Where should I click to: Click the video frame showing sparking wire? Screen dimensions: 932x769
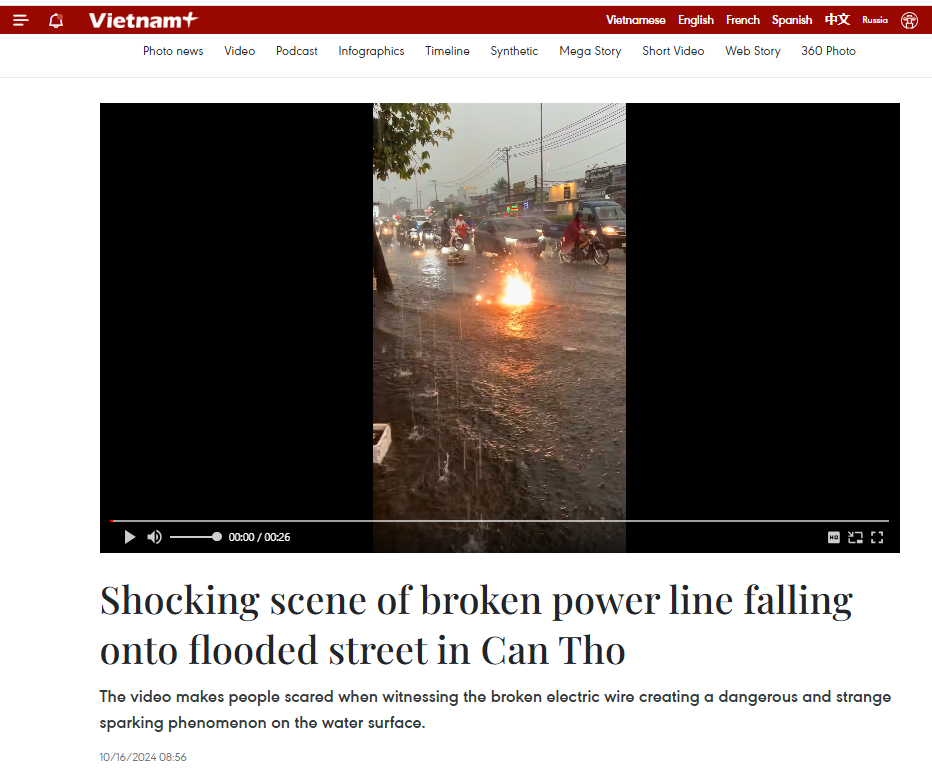tap(499, 311)
